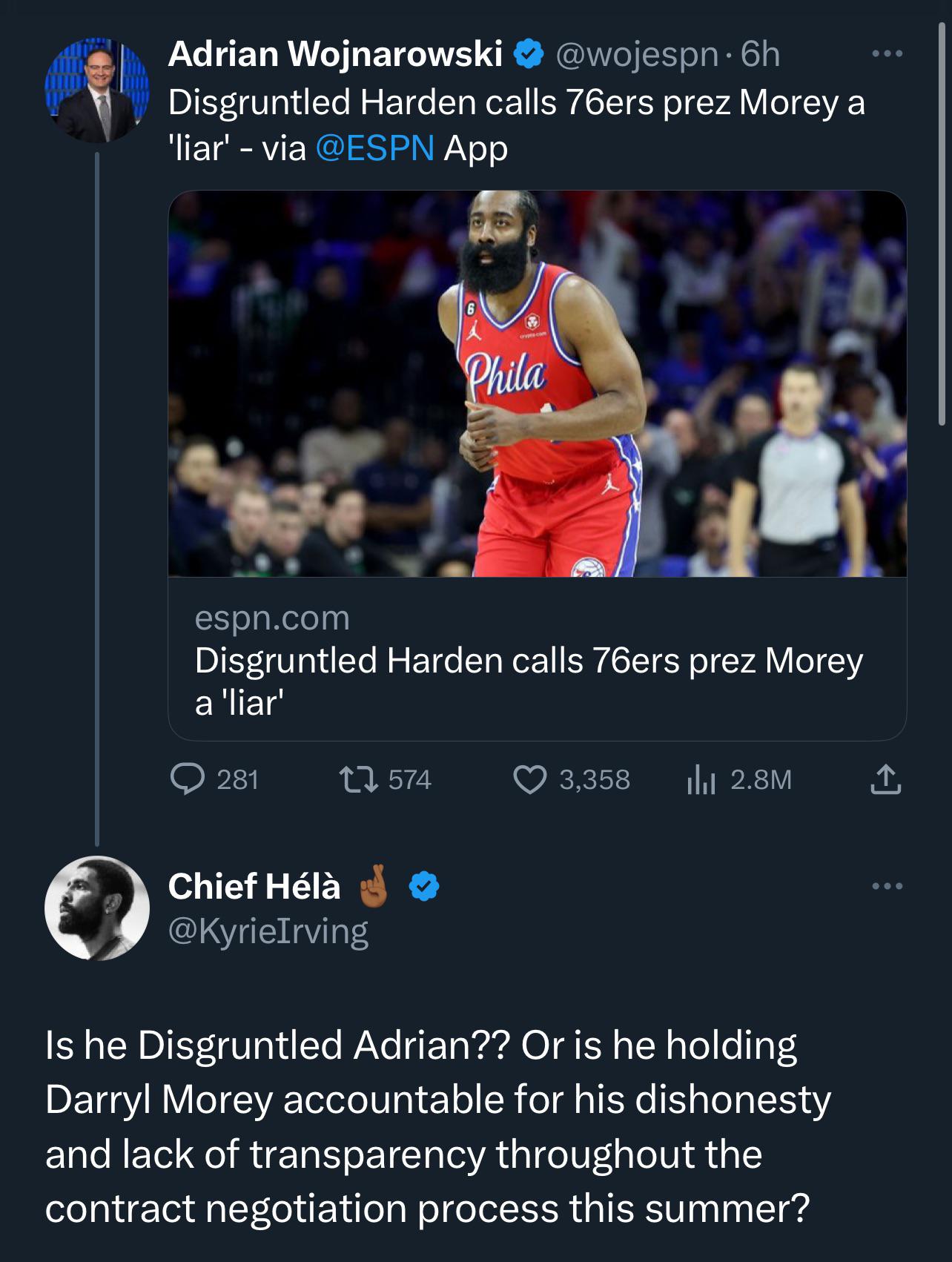
Task: Click the reply icon on Wojnarowski's tweet
Action: tap(188, 779)
